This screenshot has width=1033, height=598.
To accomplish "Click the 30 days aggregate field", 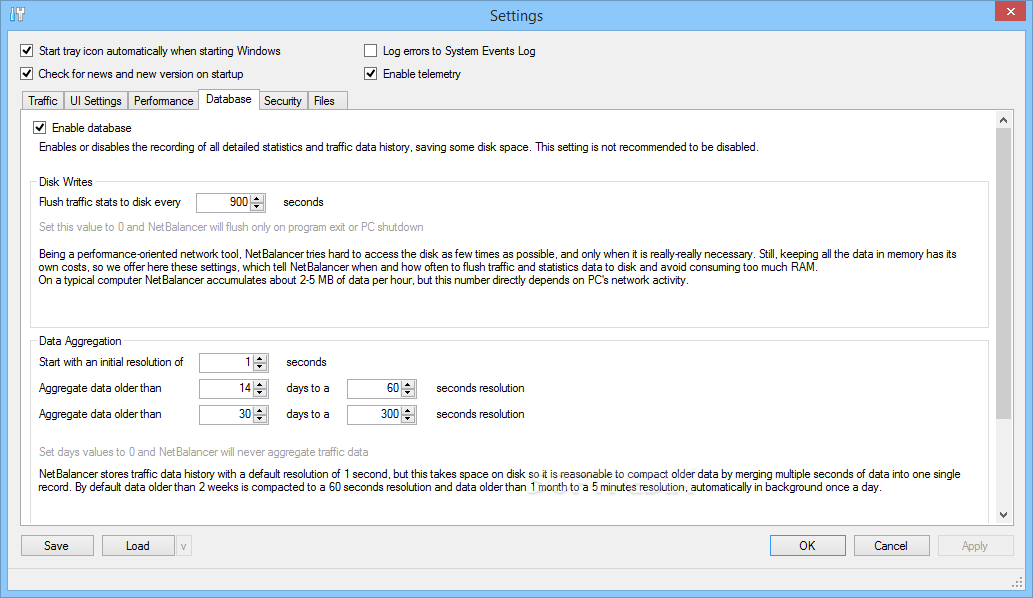I will [226, 414].
